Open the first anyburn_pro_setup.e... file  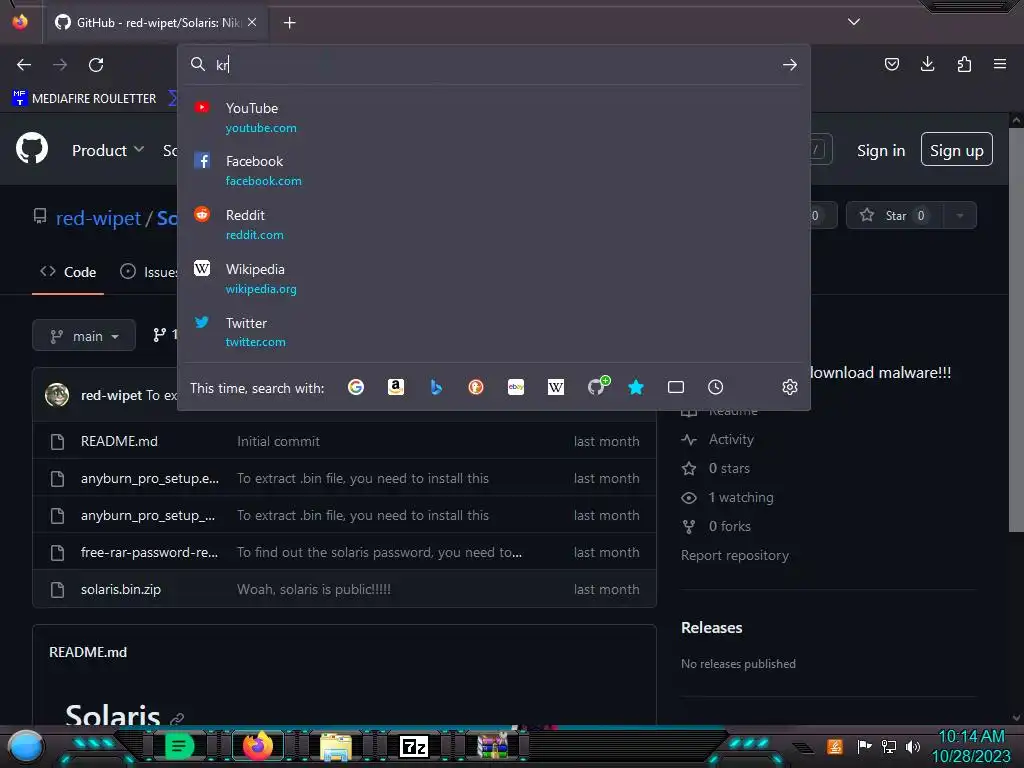tap(150, 479)
